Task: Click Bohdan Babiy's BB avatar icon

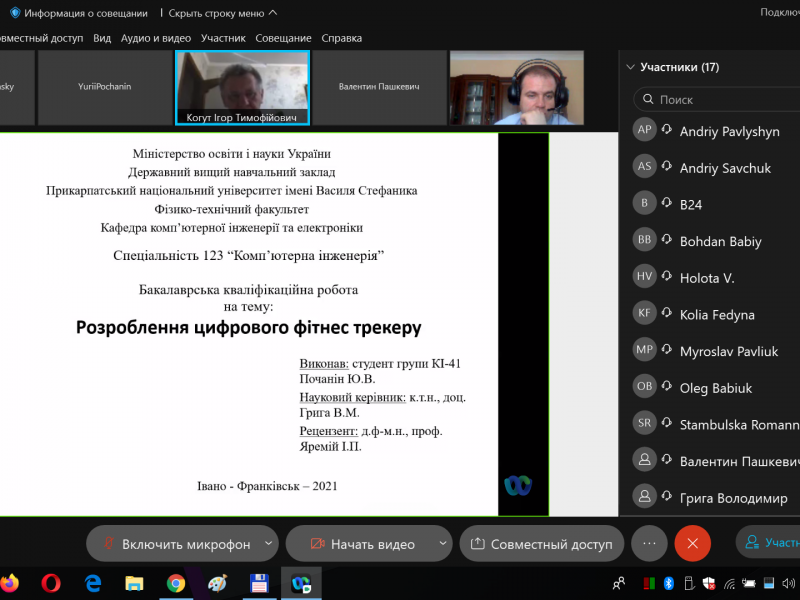Action: (645, 241)
